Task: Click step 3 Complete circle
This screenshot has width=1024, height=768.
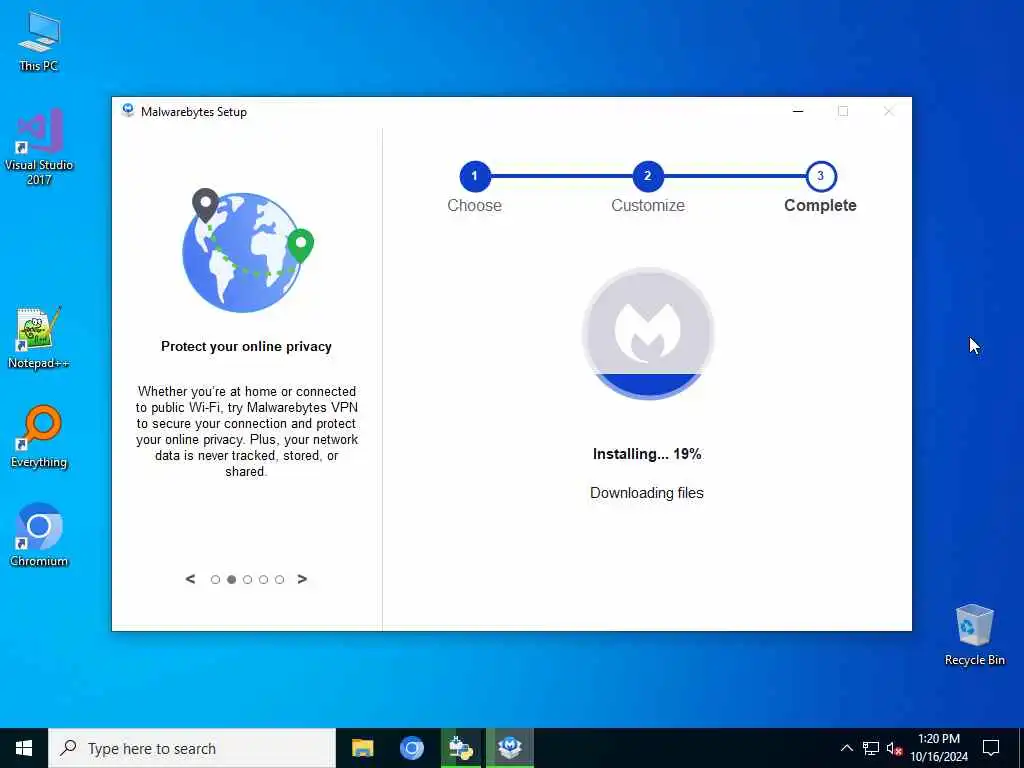Action: (820, 176)
